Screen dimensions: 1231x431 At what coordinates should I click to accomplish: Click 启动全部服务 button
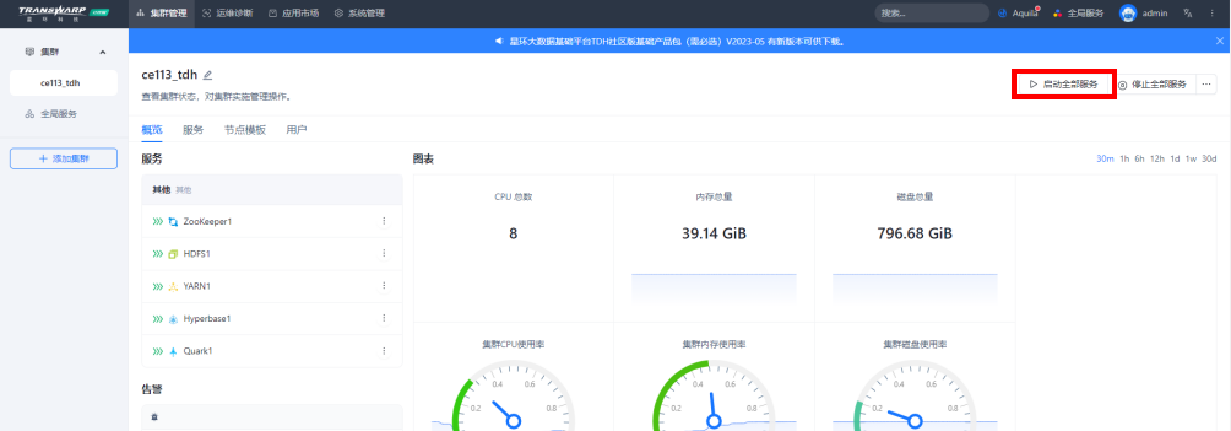pyautogui.click(x=1063, y=84)
